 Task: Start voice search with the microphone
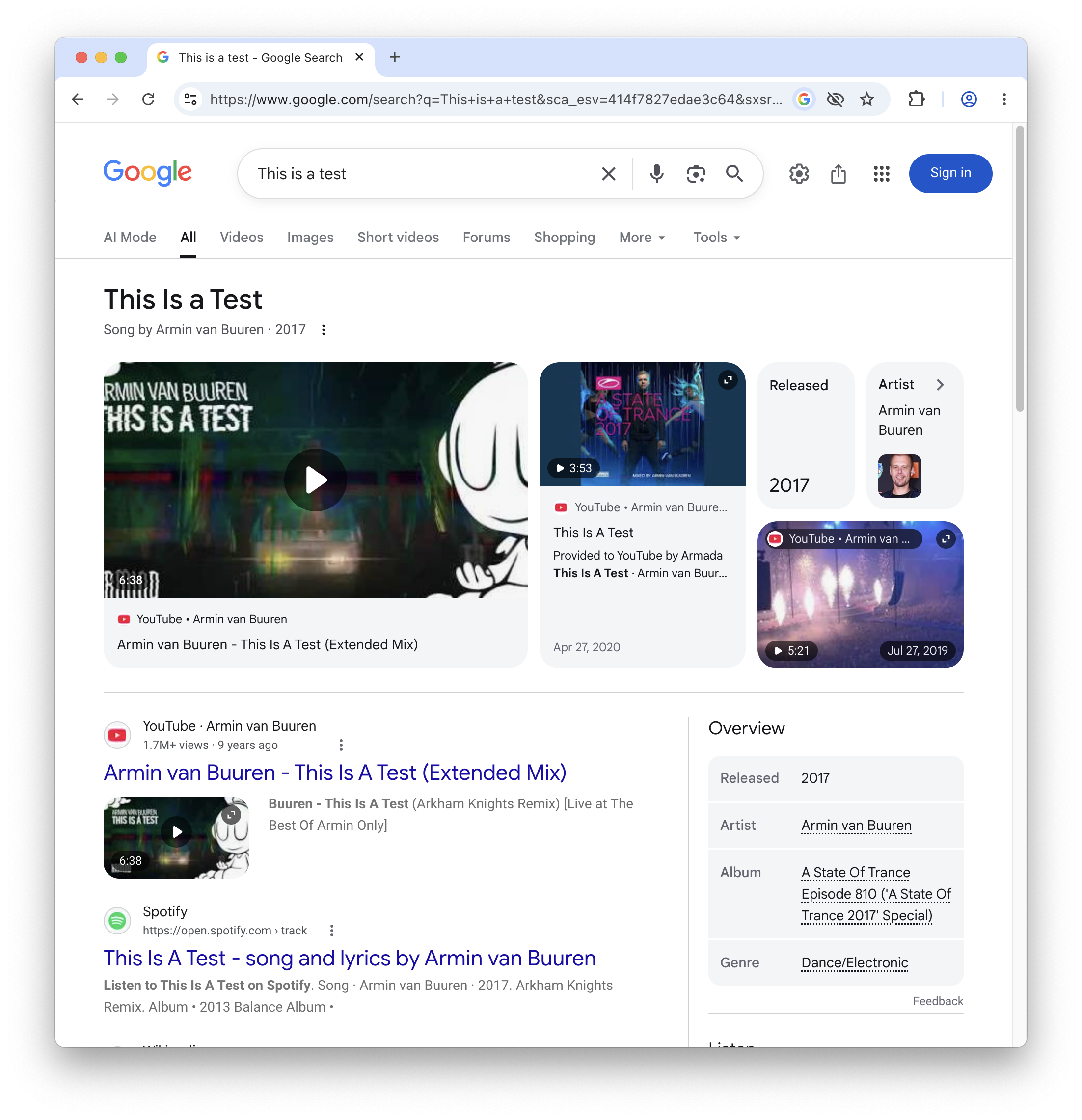pos(657,174)
